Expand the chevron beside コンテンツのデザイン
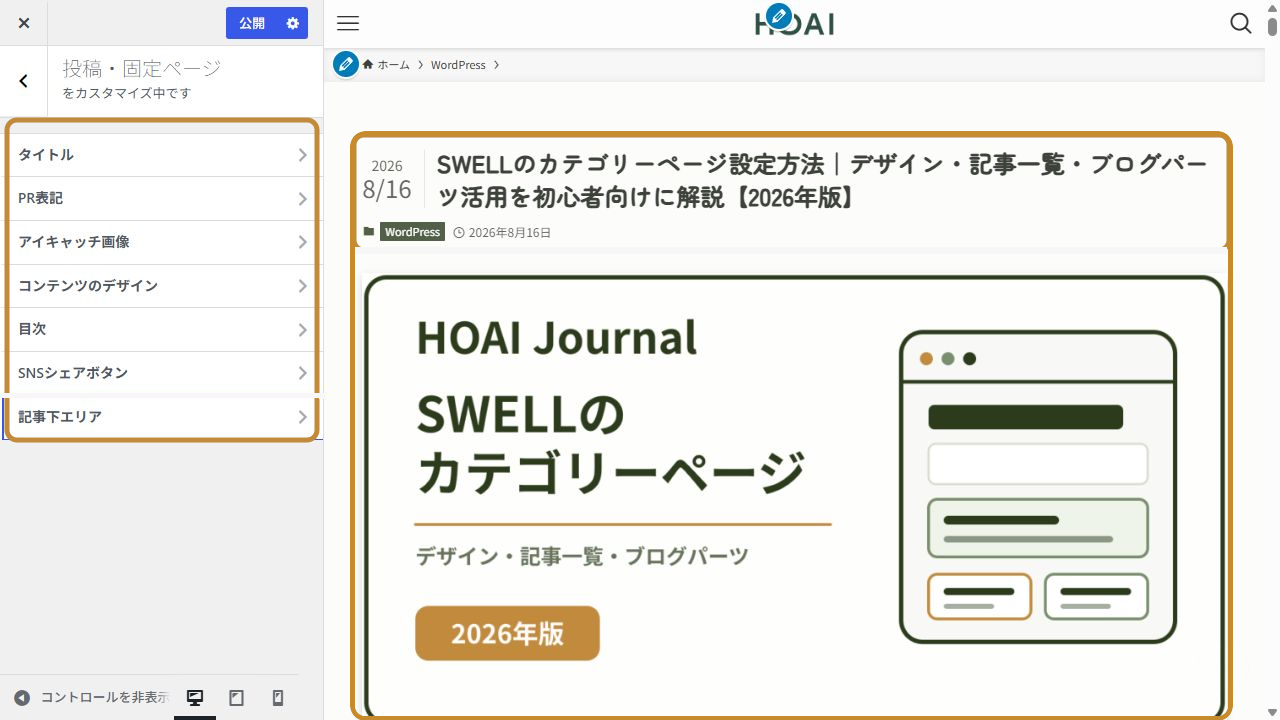 coord(302,286)
